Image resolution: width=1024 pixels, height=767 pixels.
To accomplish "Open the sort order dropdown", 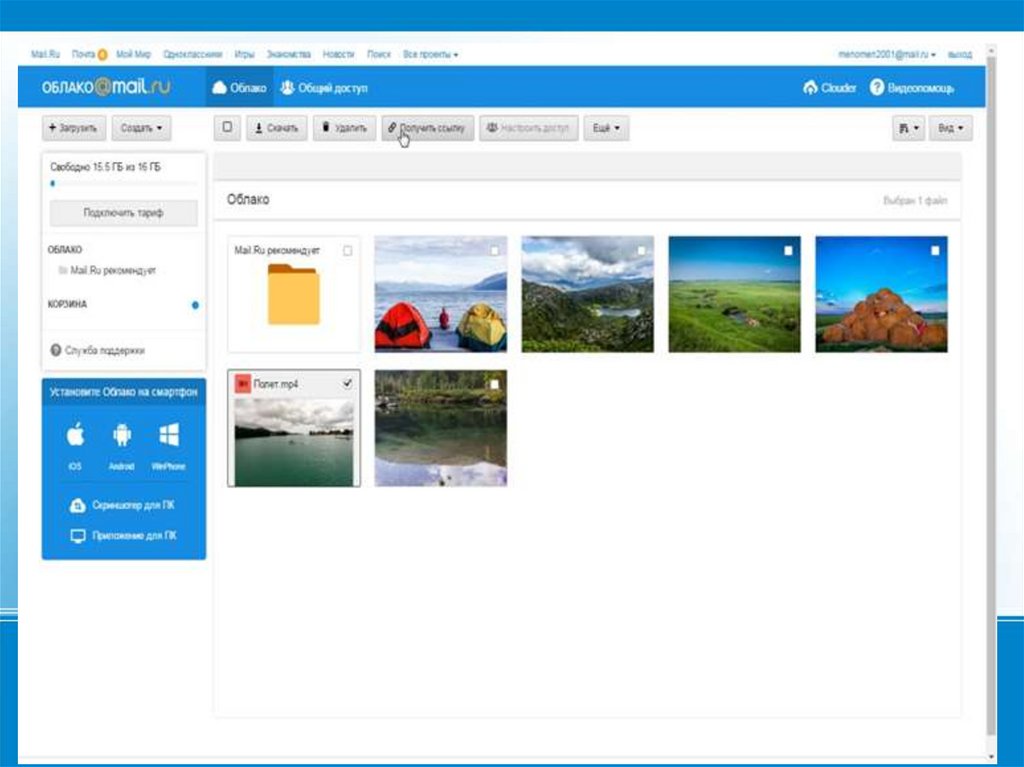I will 908,128.
